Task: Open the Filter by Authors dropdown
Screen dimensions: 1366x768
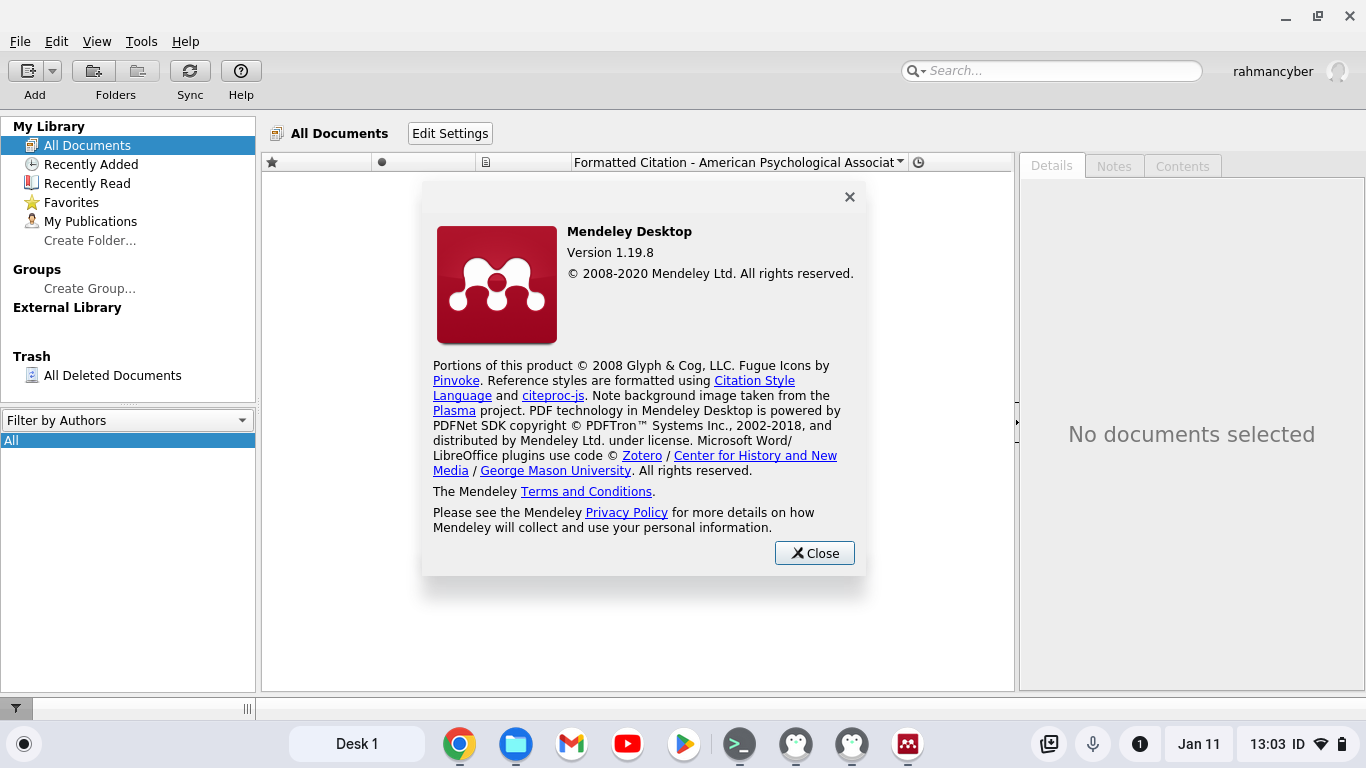Action: (128, 420)
